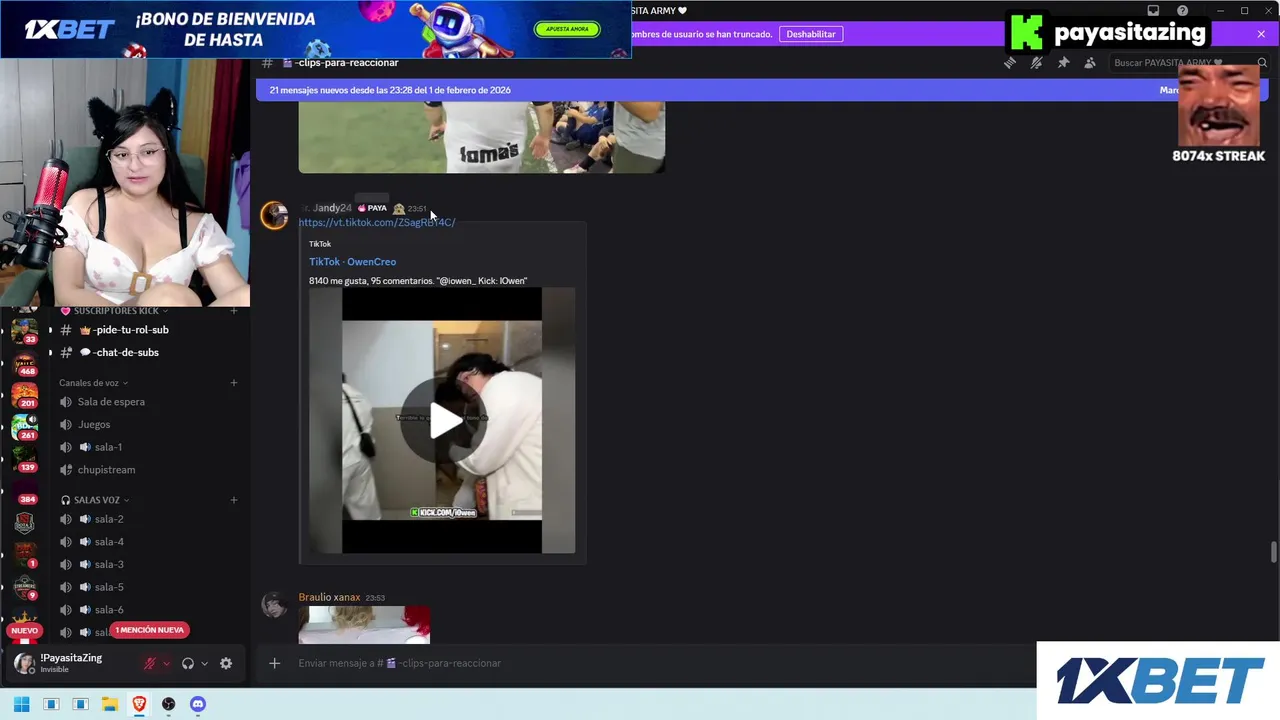Open server icon with 33 badge

point(24,331)
